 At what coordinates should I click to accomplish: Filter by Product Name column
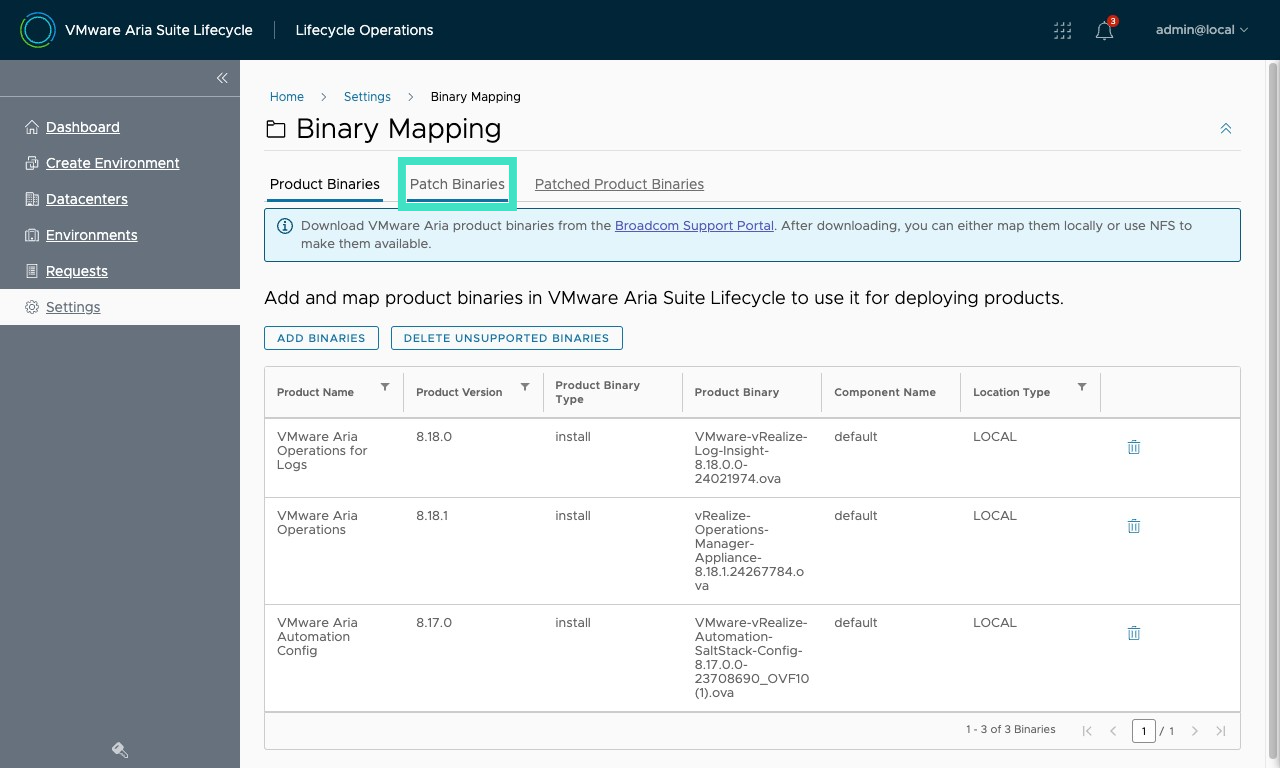pos(385,387)
